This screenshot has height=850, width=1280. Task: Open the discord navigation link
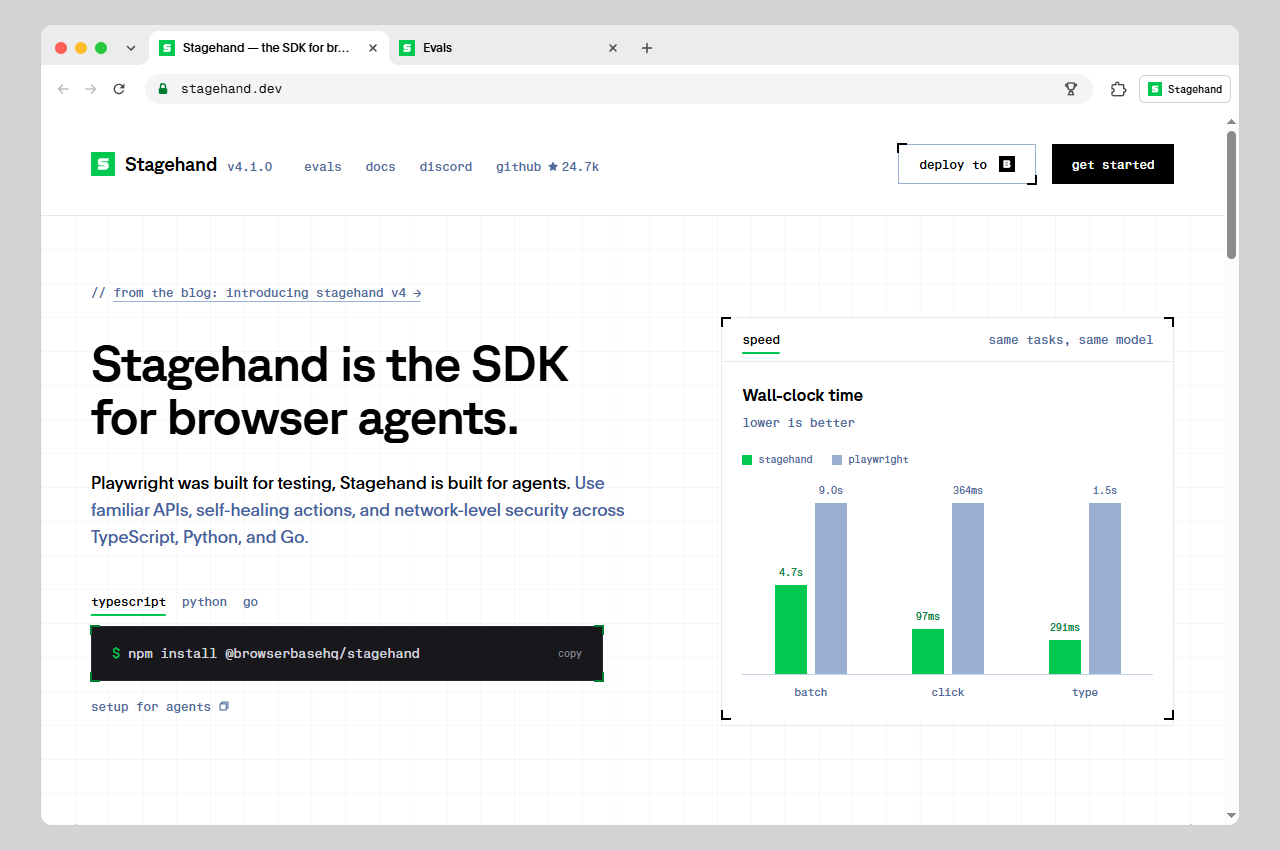446,167
